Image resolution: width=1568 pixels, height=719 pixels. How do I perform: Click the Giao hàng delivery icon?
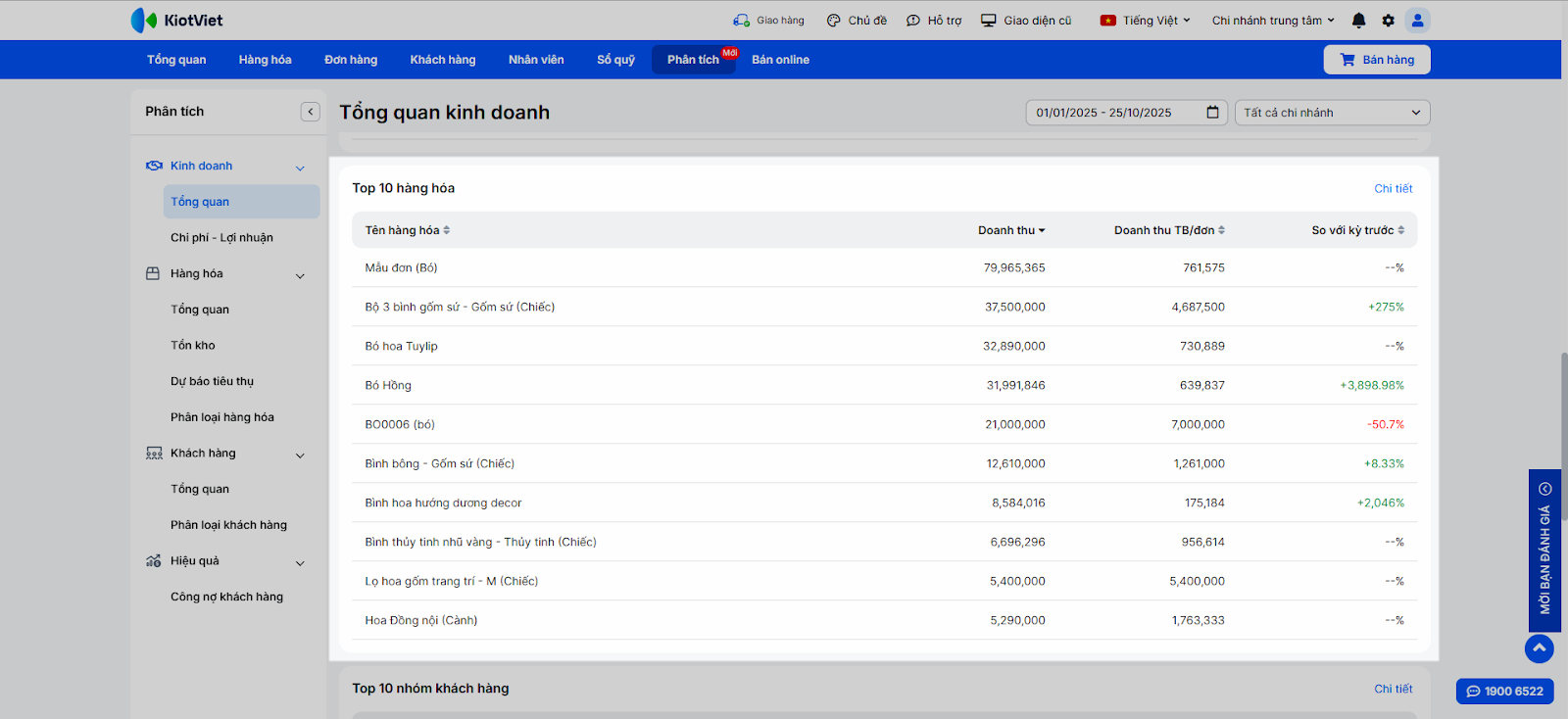(741, 21)
